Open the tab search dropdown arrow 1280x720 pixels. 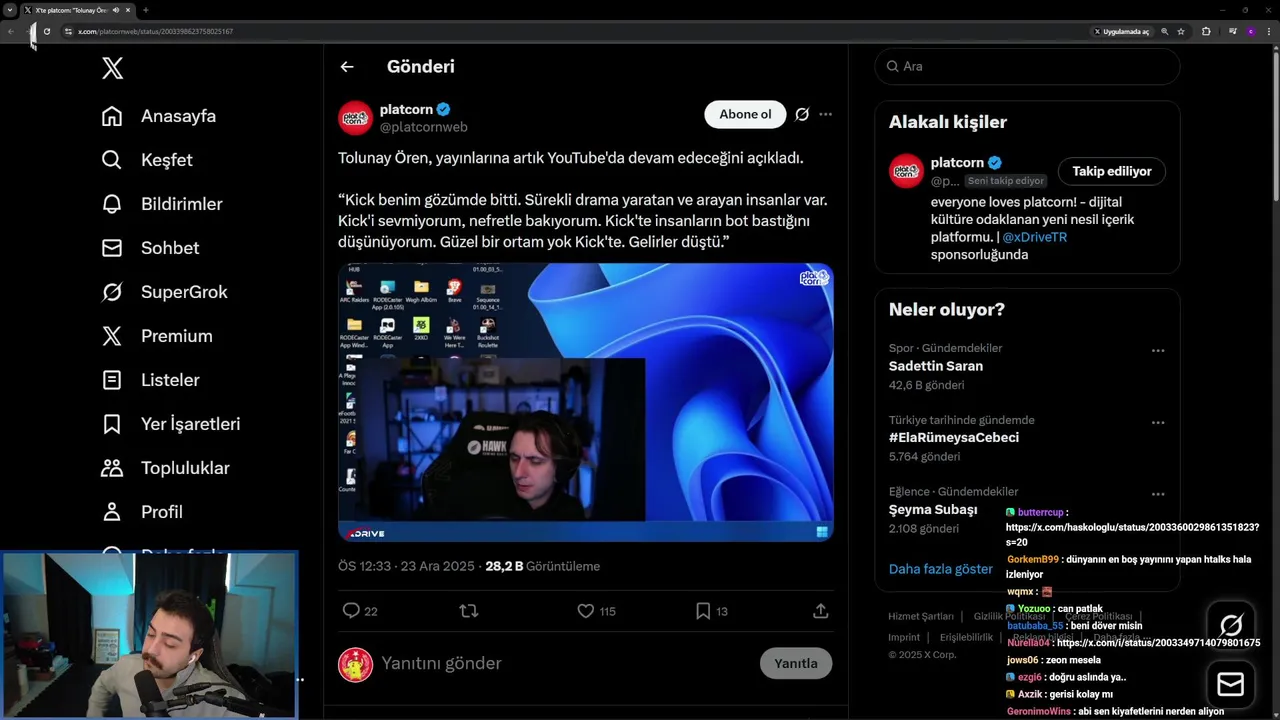pyautogui.click(x=9, y=10)
